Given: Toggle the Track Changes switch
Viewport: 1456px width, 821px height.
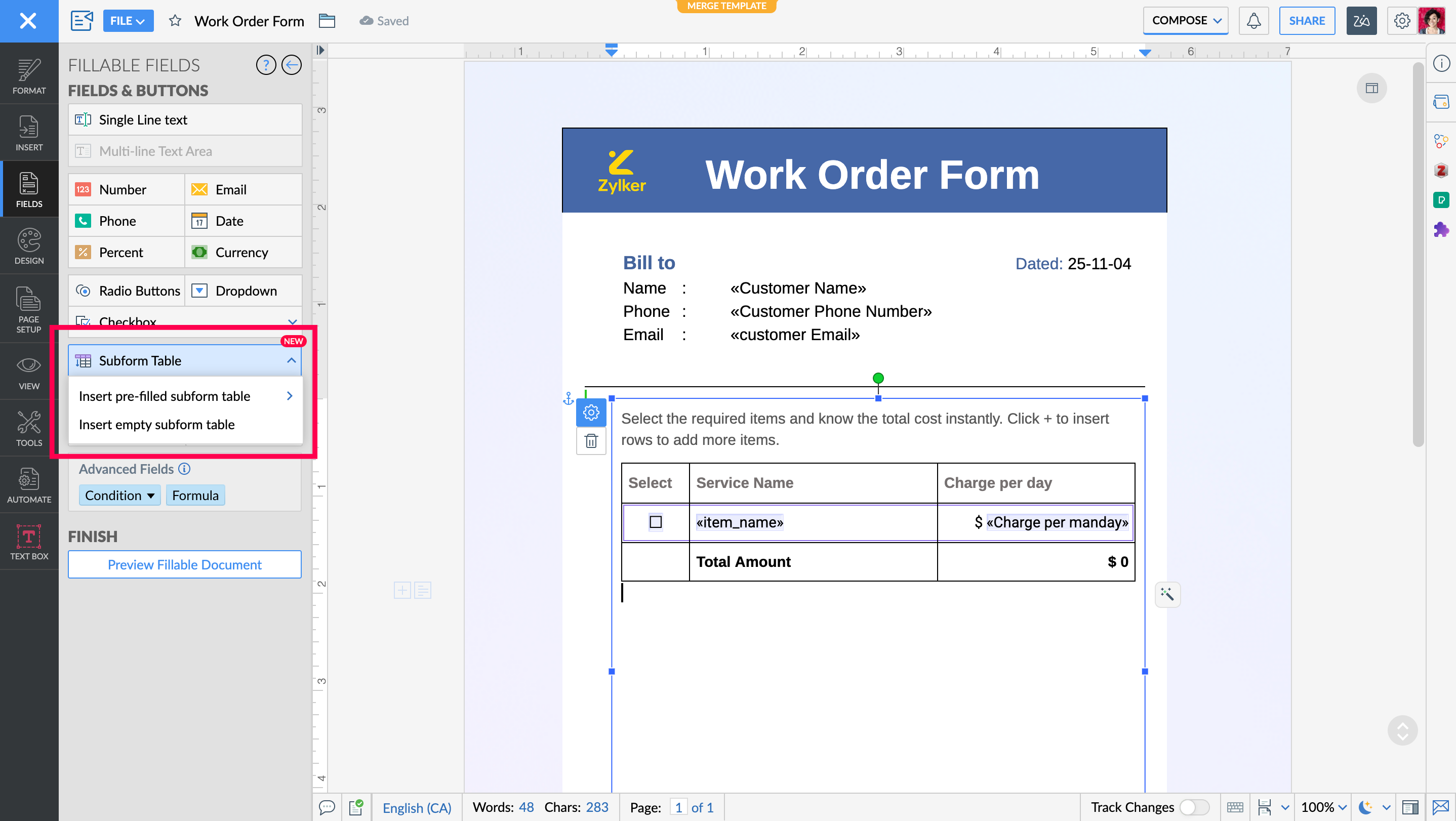Looking at the screenshot, I should (x=1194, y=807).
